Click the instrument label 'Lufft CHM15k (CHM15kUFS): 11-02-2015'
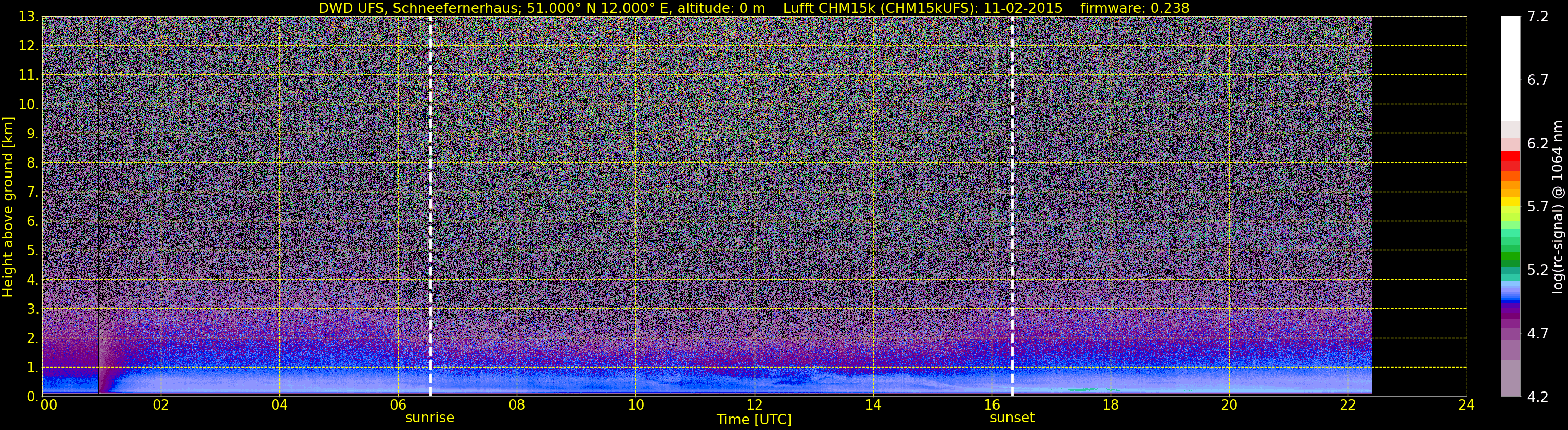Screen dimensions: 1568x430 point(923,8)
